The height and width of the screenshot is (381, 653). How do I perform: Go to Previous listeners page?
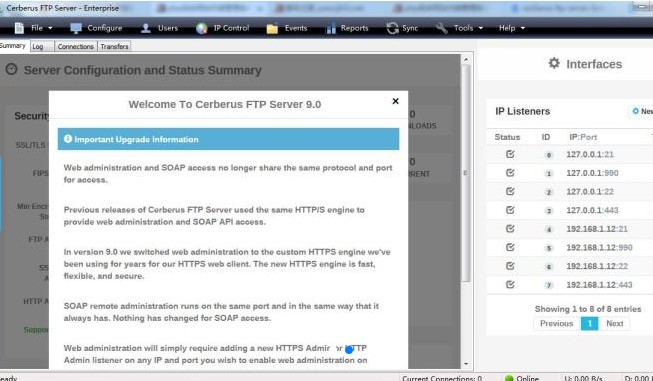(x=557, y=324)
